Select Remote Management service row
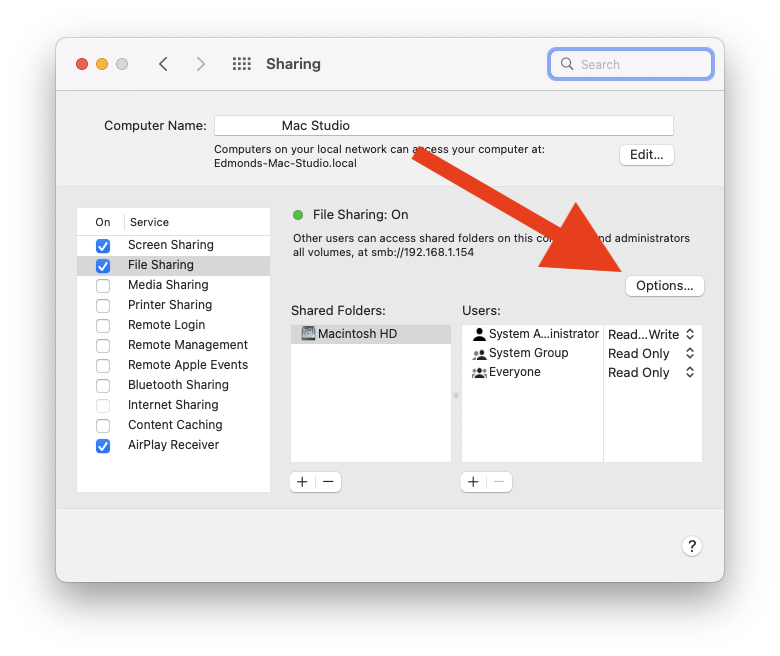This screenshot has width=780, height=656. tap(174, 345)
